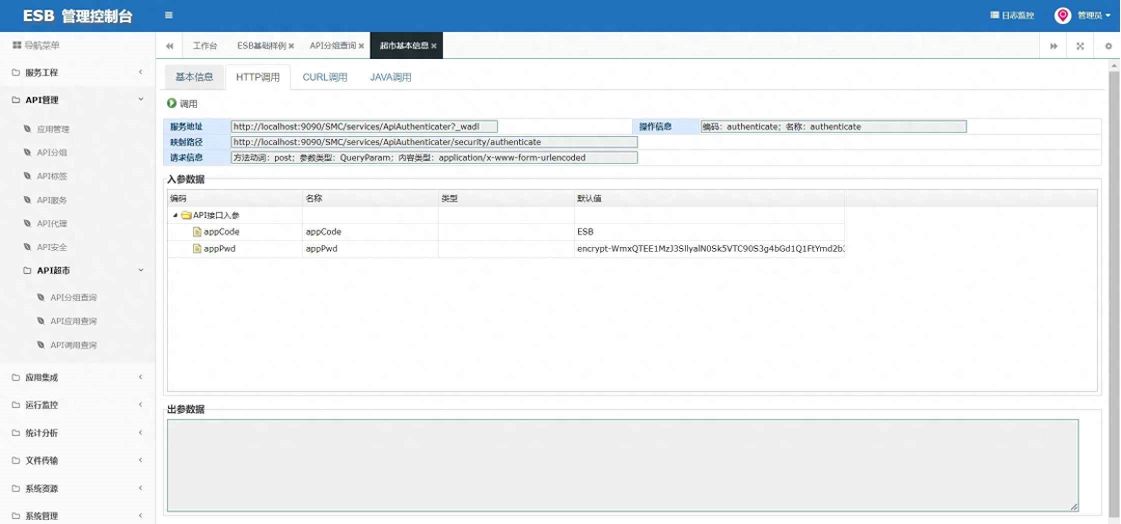The image size is (1121, 524).
Task: Collapse the API接口入参 tree node
Action: [x=175, y=215]
